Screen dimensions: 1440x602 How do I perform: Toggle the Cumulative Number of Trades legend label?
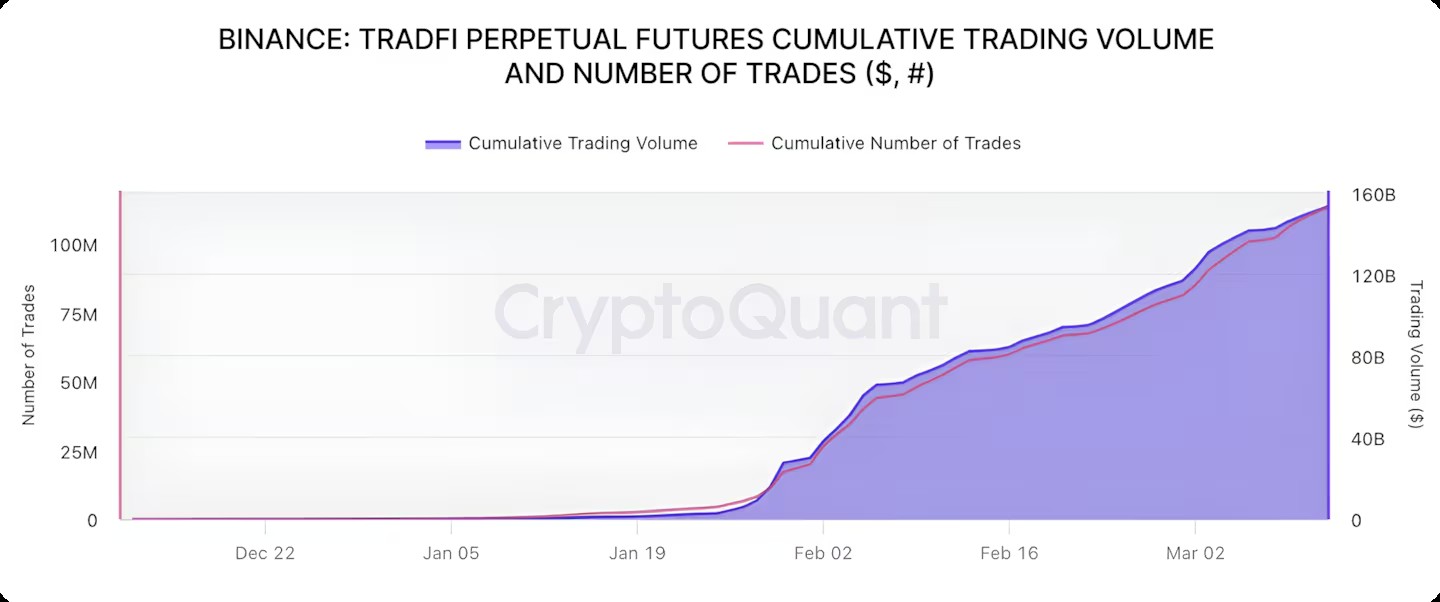tap(896, 143)
